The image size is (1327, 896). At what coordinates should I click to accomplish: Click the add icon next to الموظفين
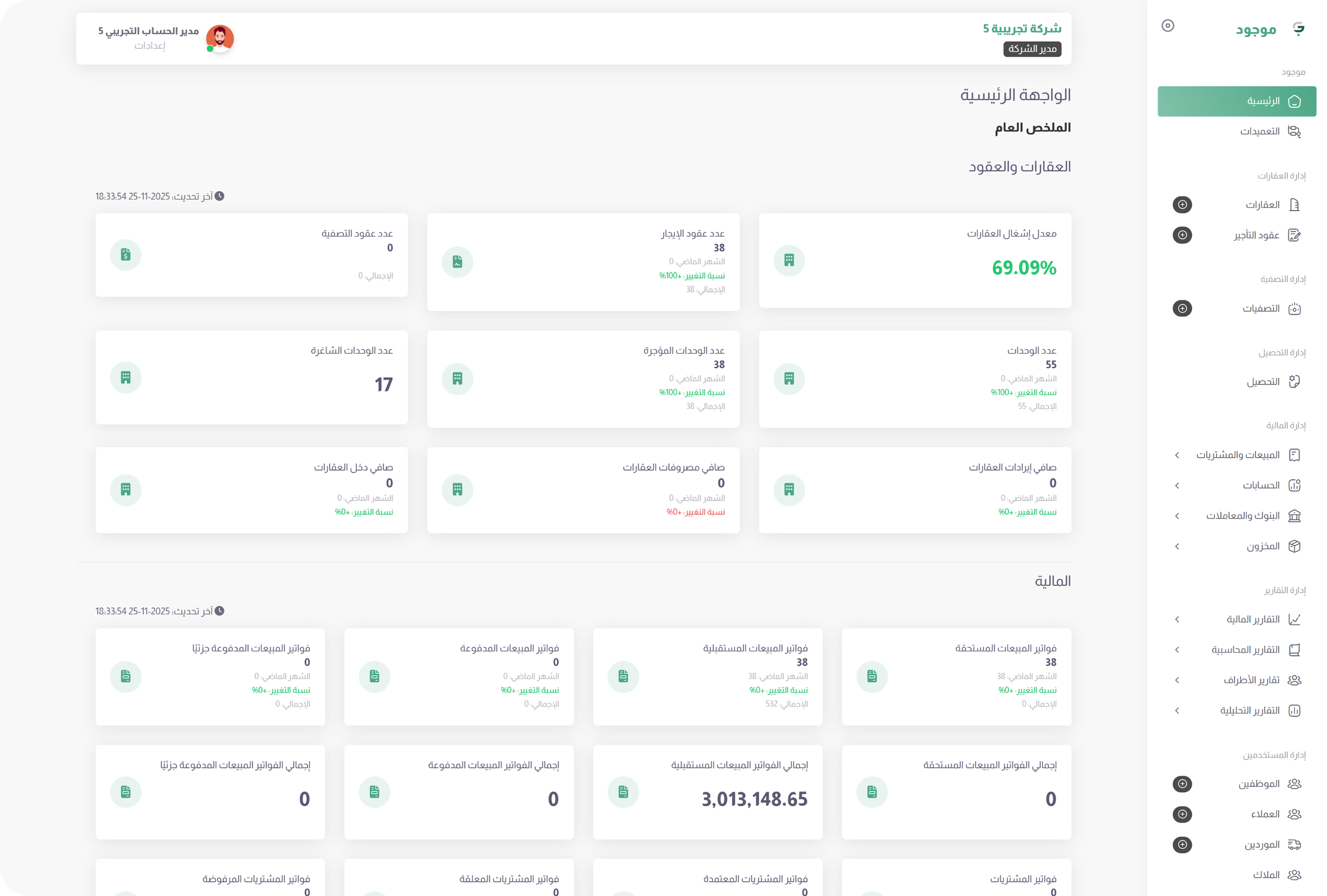(x=1182, y=784)
